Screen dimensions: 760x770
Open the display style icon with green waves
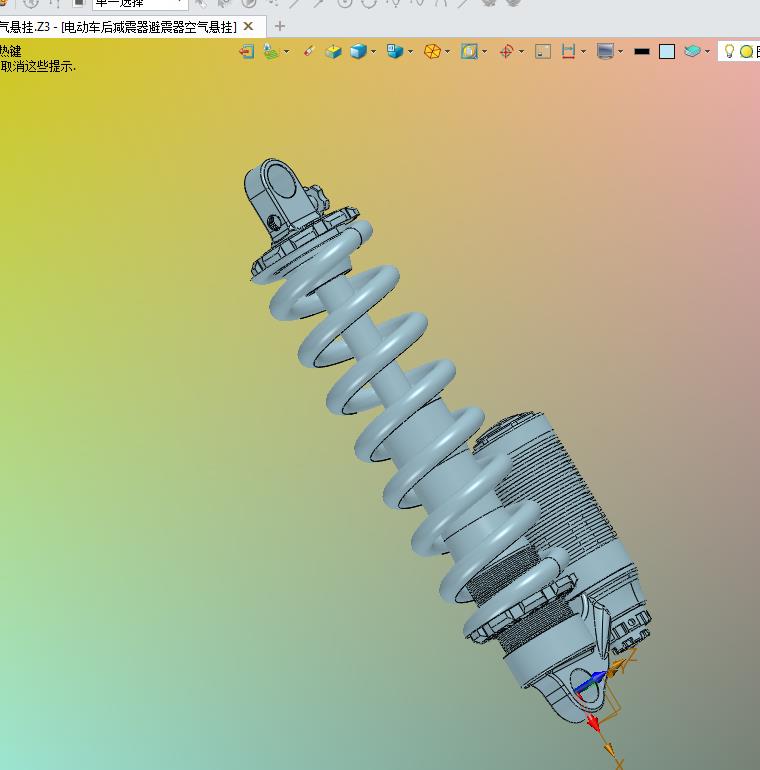(x=271, y=51)
